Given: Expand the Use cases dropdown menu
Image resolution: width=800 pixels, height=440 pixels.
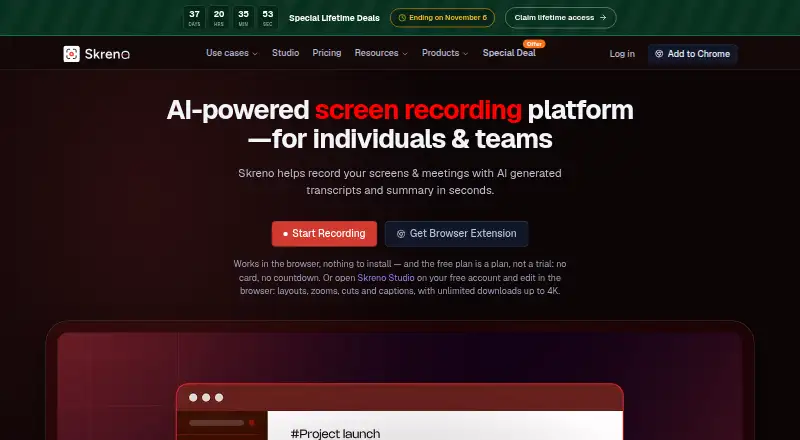Looking at the screenshot, I should [232, 53].
